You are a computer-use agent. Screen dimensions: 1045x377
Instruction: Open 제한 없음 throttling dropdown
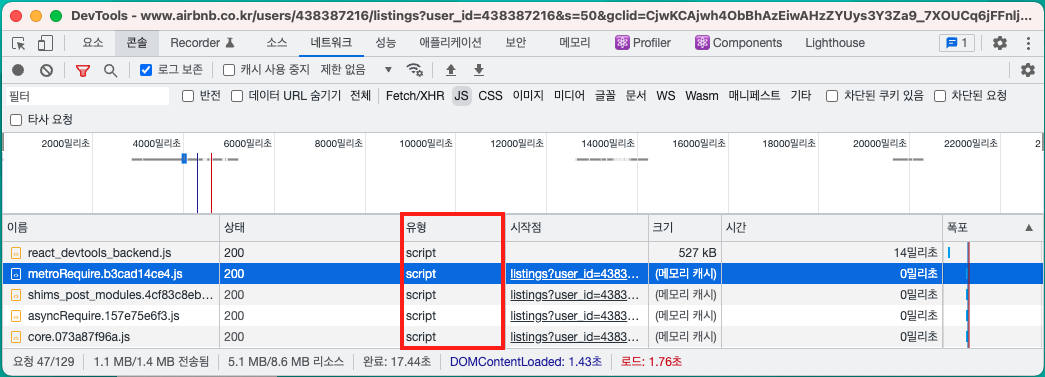click(357, 70)
